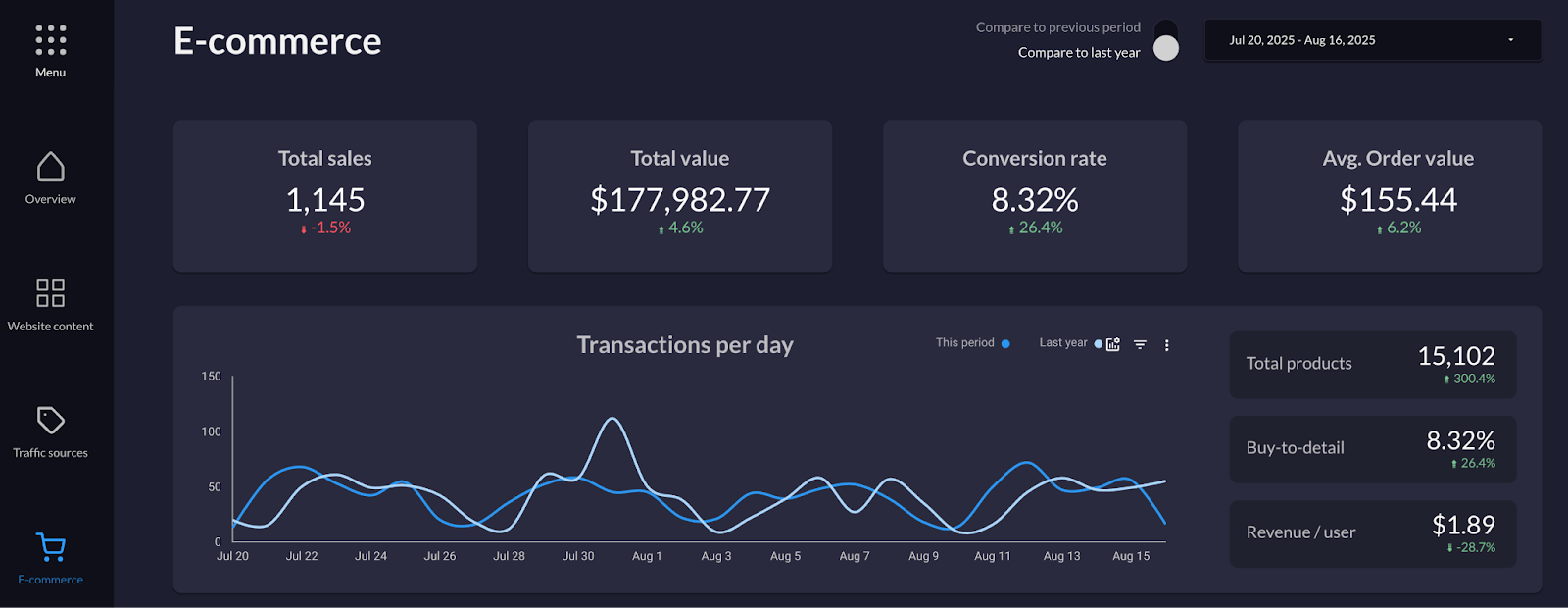Screen dimensions: 1568x608
Task: Click the Total products metric card
Action: pos(1372,365)
